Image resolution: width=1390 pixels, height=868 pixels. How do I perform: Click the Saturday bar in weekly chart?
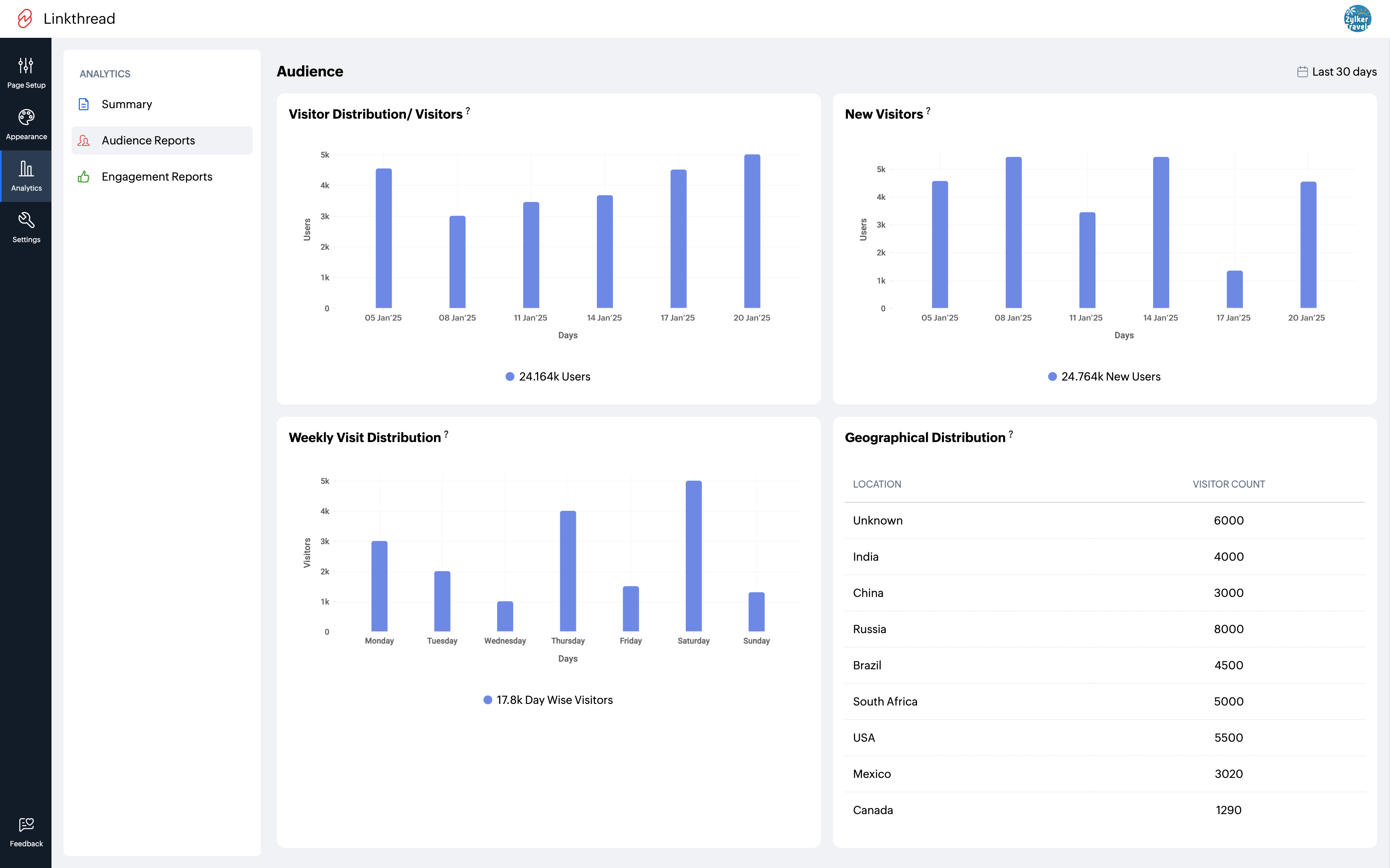693,556
